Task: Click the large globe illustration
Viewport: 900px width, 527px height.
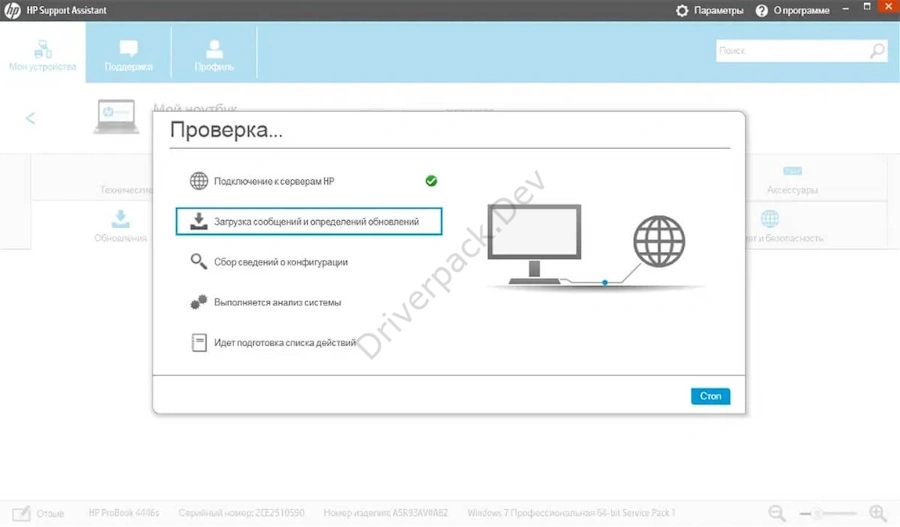Action: tap(659, 241)
